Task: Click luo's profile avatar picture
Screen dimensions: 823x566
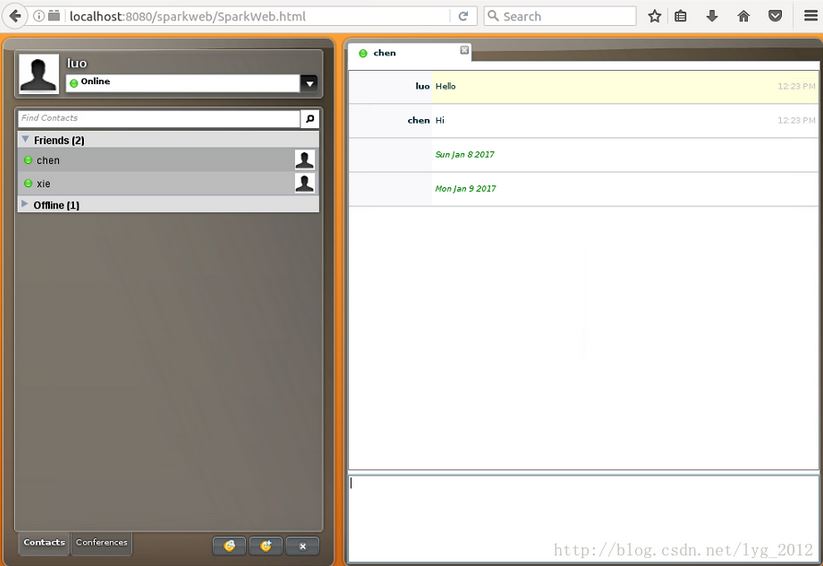Action: click(39, 74)
